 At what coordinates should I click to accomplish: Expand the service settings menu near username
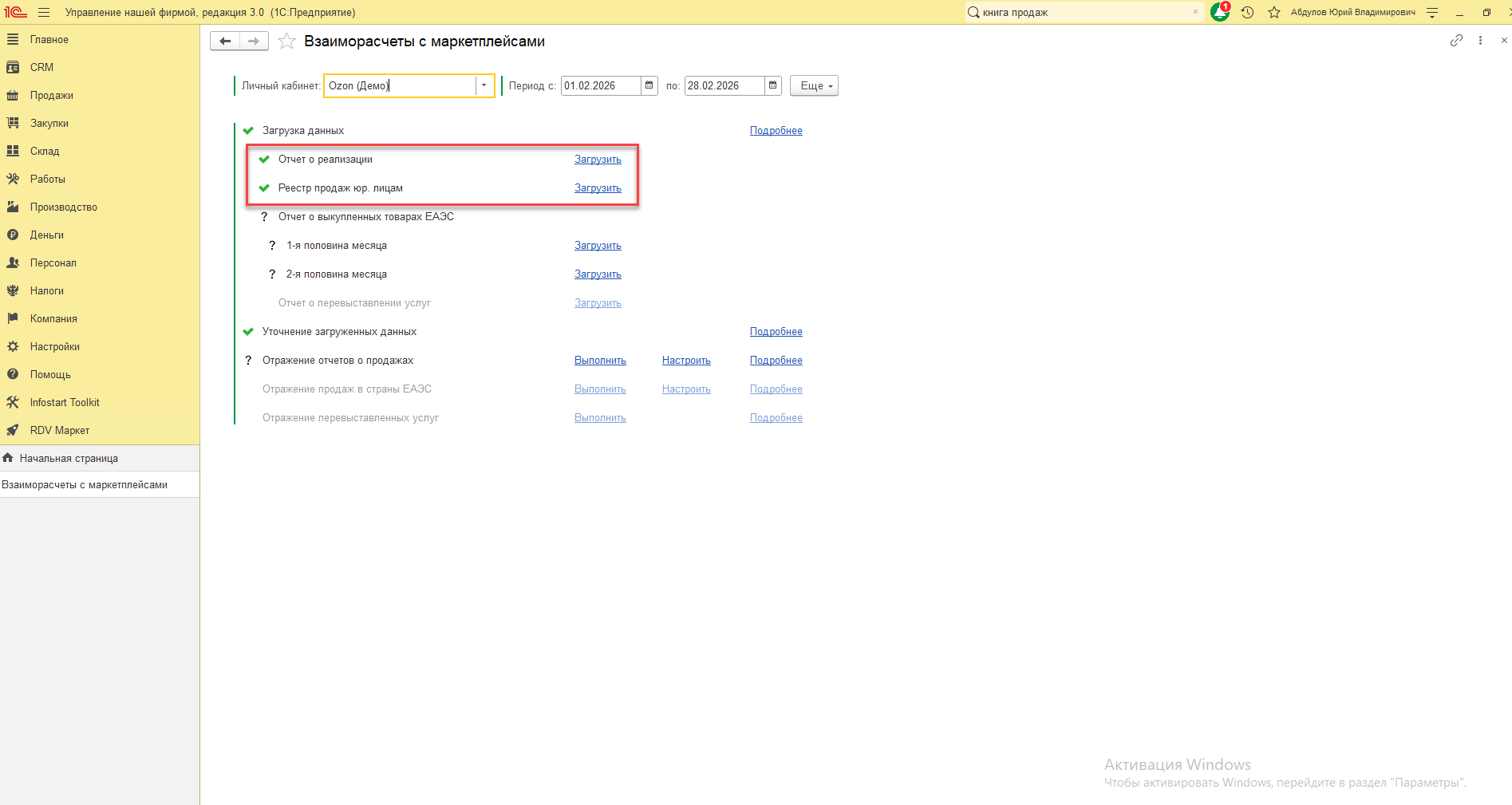1432,12
